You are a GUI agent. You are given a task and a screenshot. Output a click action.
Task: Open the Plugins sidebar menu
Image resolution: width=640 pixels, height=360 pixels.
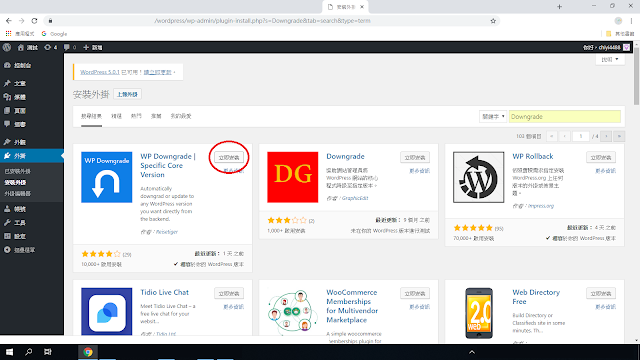[32, 156]
